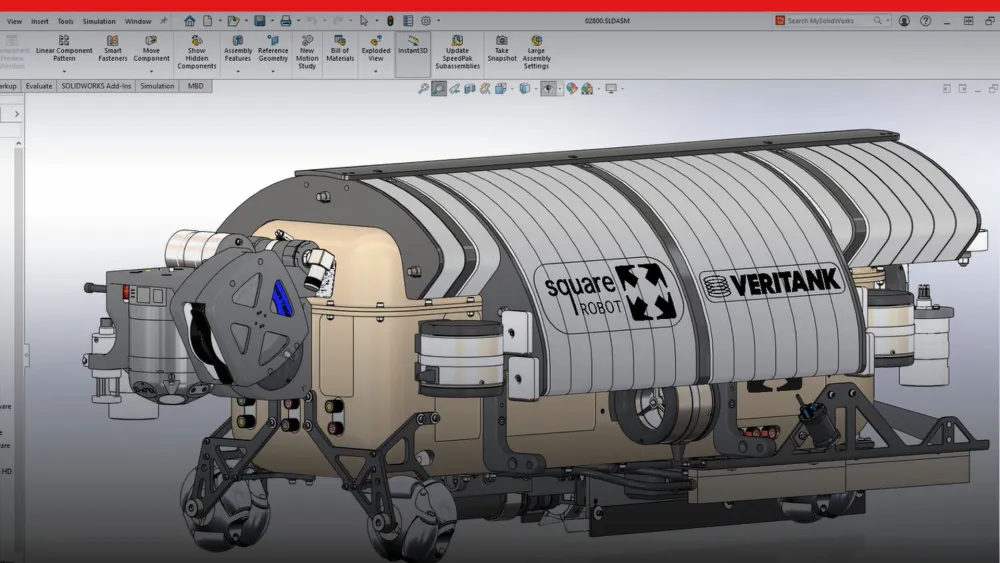Open the View menu
Screen dimensions: 1000x563
click(14, 21)
